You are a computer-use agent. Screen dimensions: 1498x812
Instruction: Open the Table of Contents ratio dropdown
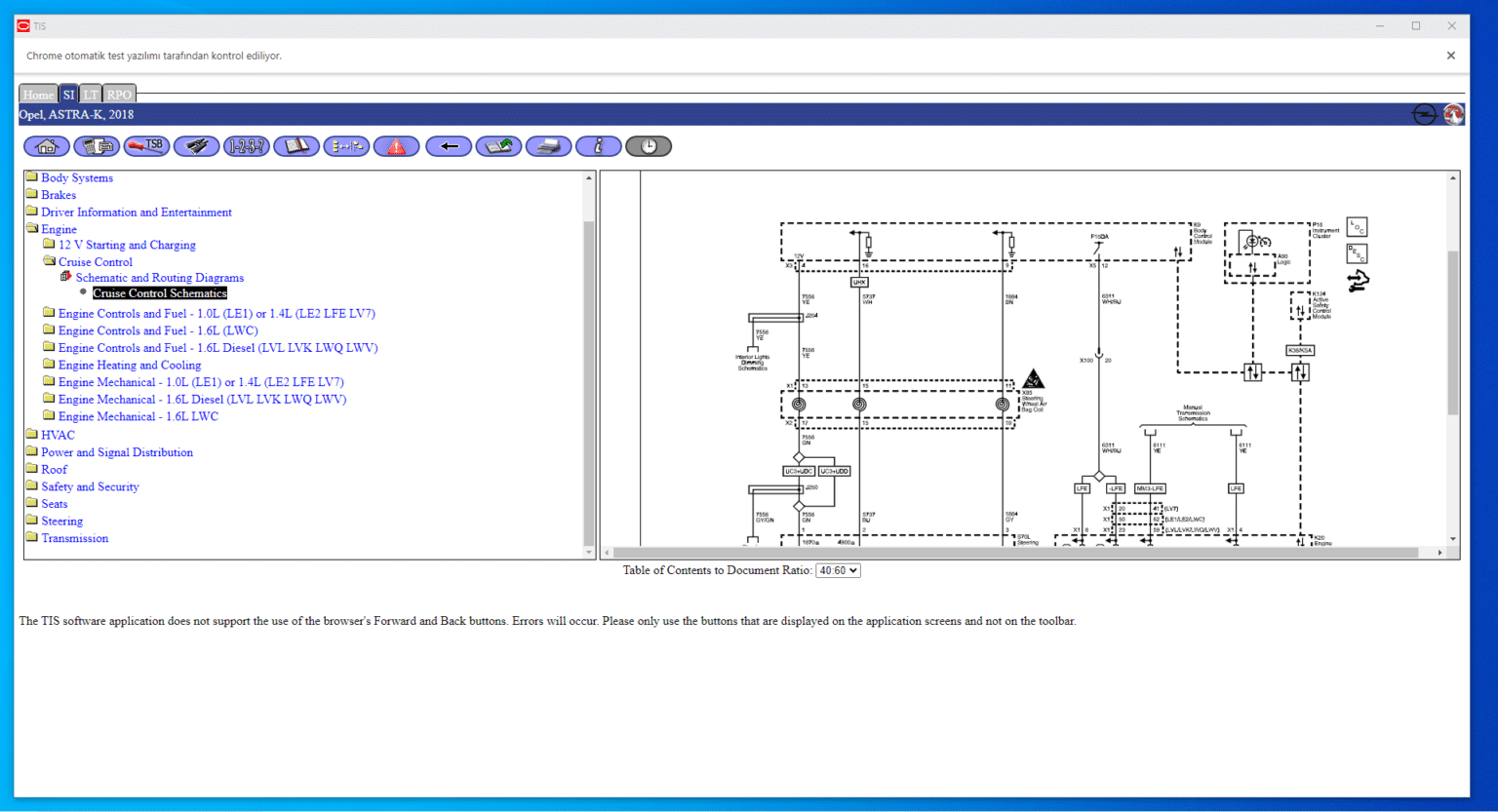tap(837, 569)
